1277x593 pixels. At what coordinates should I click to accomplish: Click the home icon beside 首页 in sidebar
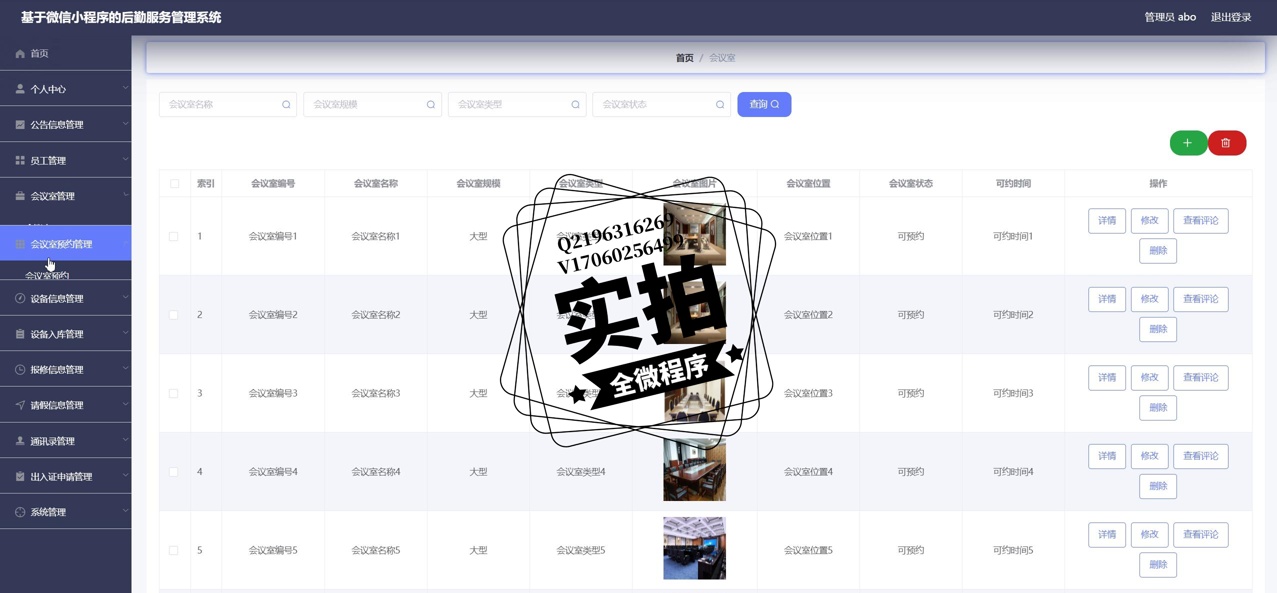coord(20,54)
